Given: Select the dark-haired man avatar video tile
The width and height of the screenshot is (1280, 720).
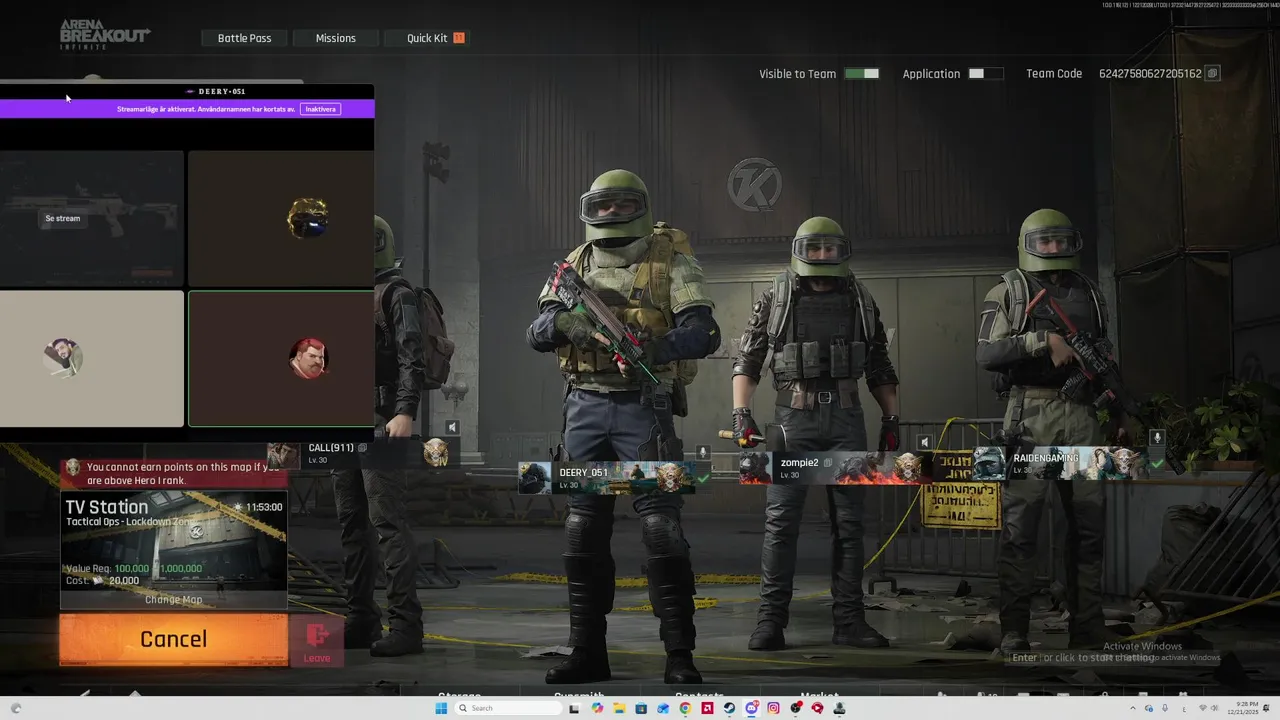Looking at the screenshot, I should [92, 358].
